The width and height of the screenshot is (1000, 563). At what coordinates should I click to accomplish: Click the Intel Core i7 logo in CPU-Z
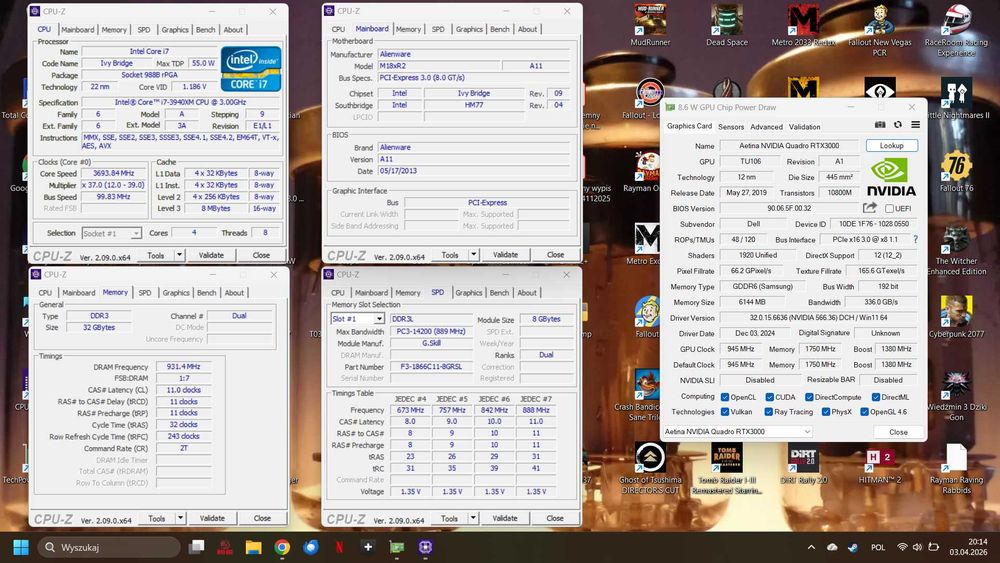pyautogui.click(x=251, y=68)
